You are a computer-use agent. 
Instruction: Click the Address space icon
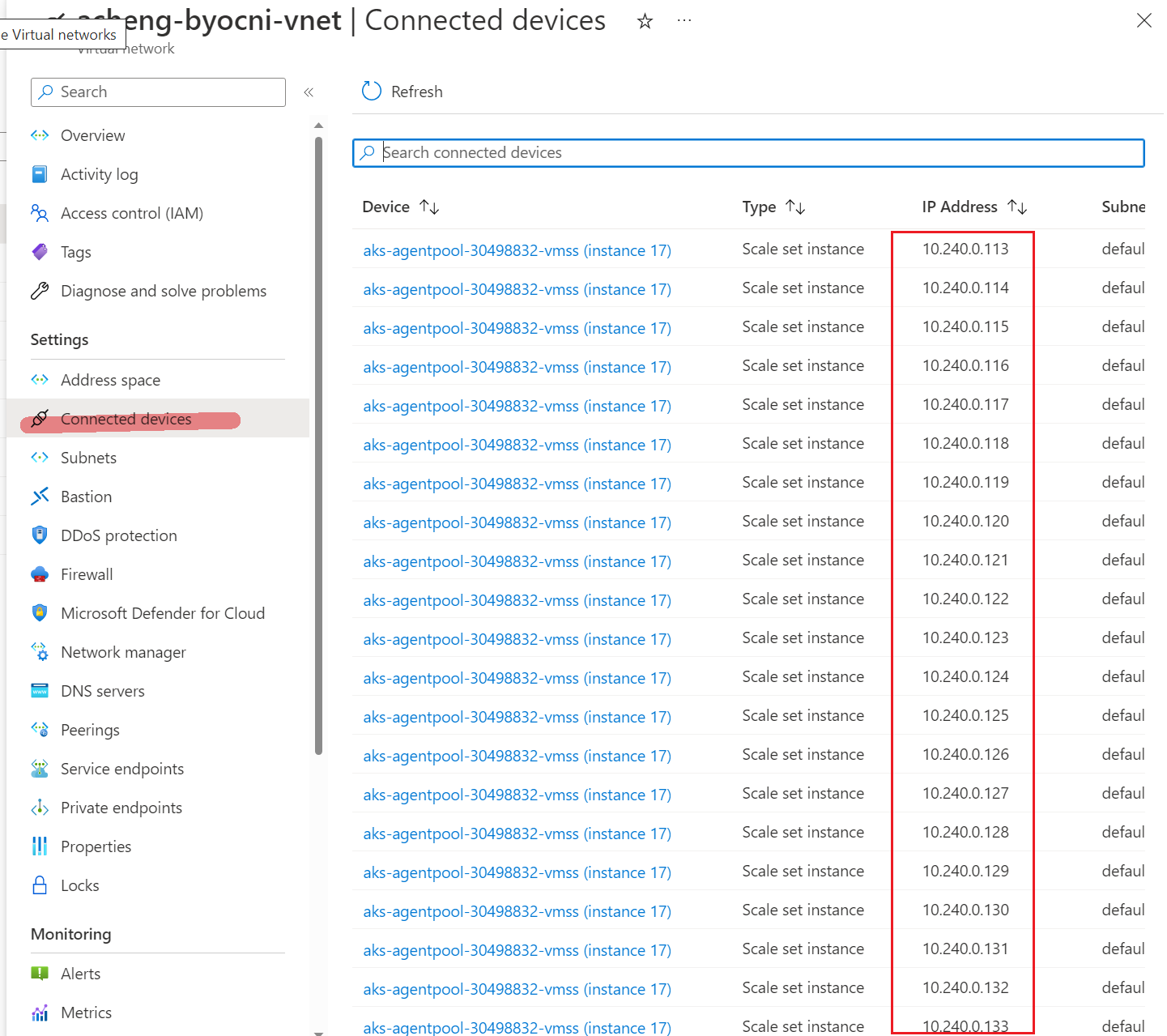pos(40,380)
